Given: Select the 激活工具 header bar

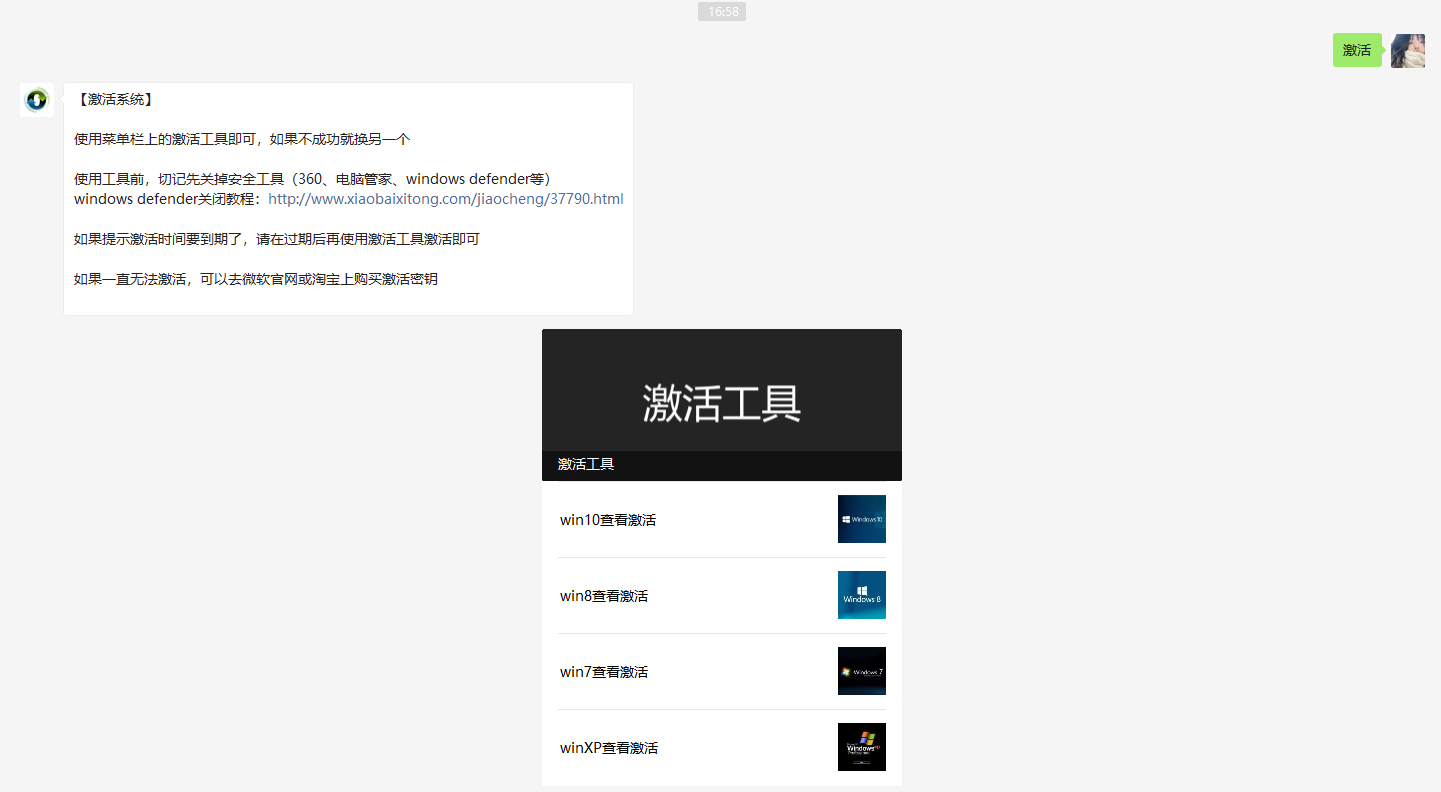Looking at the screenshot, I should point(721,463).
